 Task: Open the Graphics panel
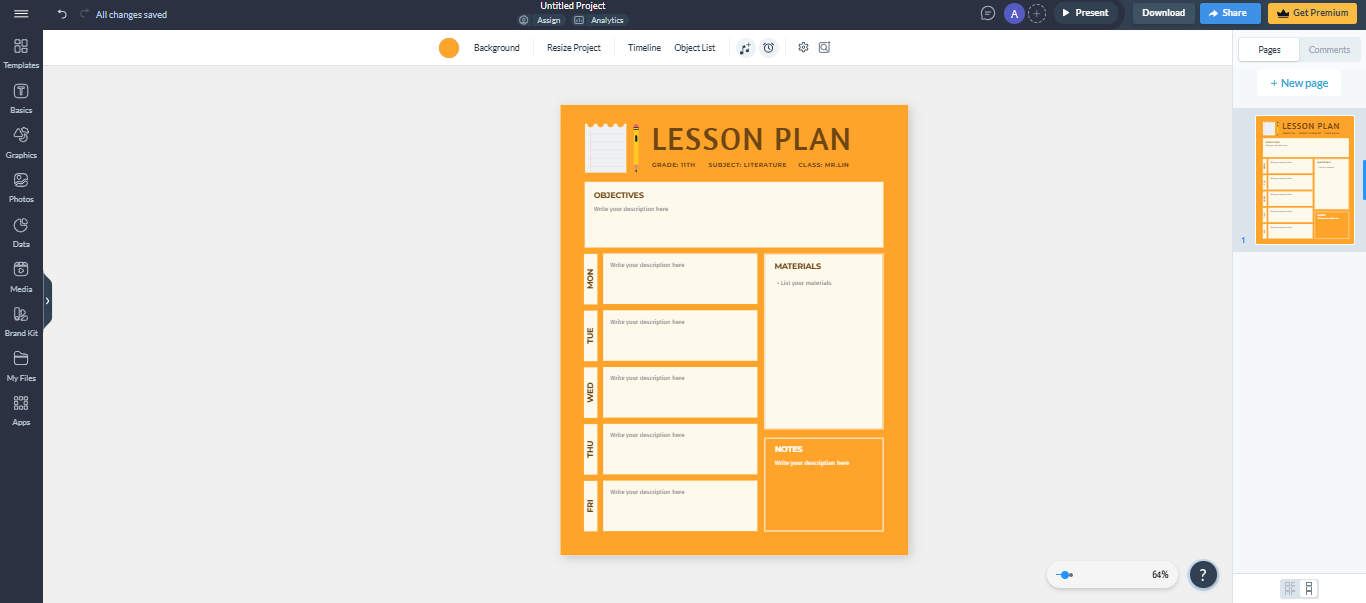point(20,140)
